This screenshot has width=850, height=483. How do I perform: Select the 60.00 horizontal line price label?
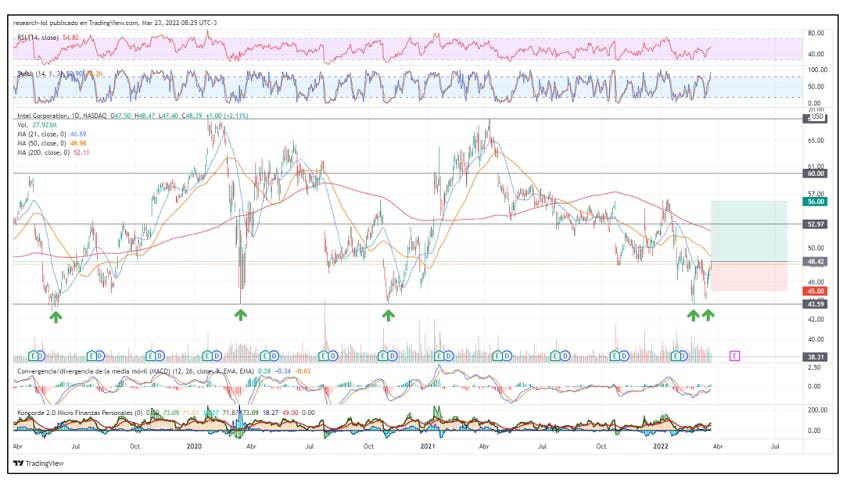point(815,173)
